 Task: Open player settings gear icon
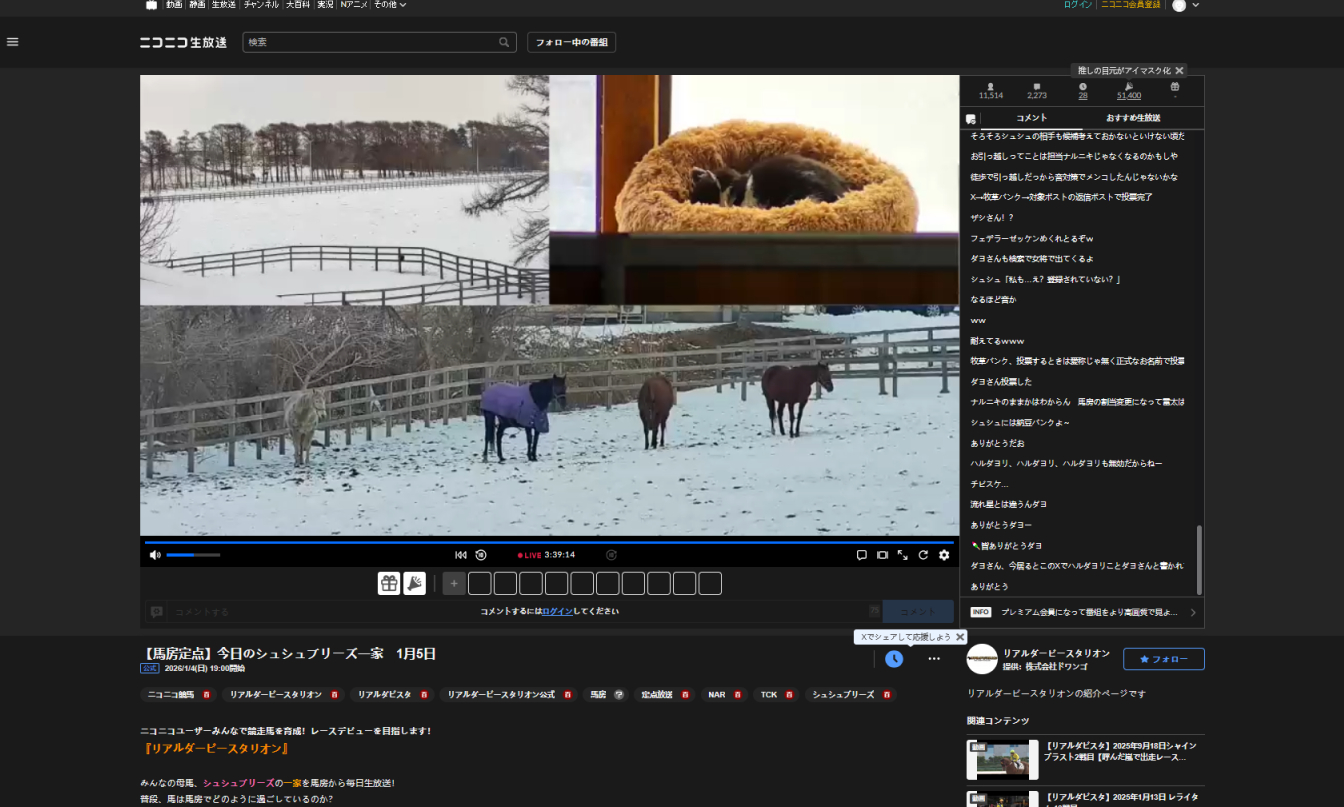[944, 555]
